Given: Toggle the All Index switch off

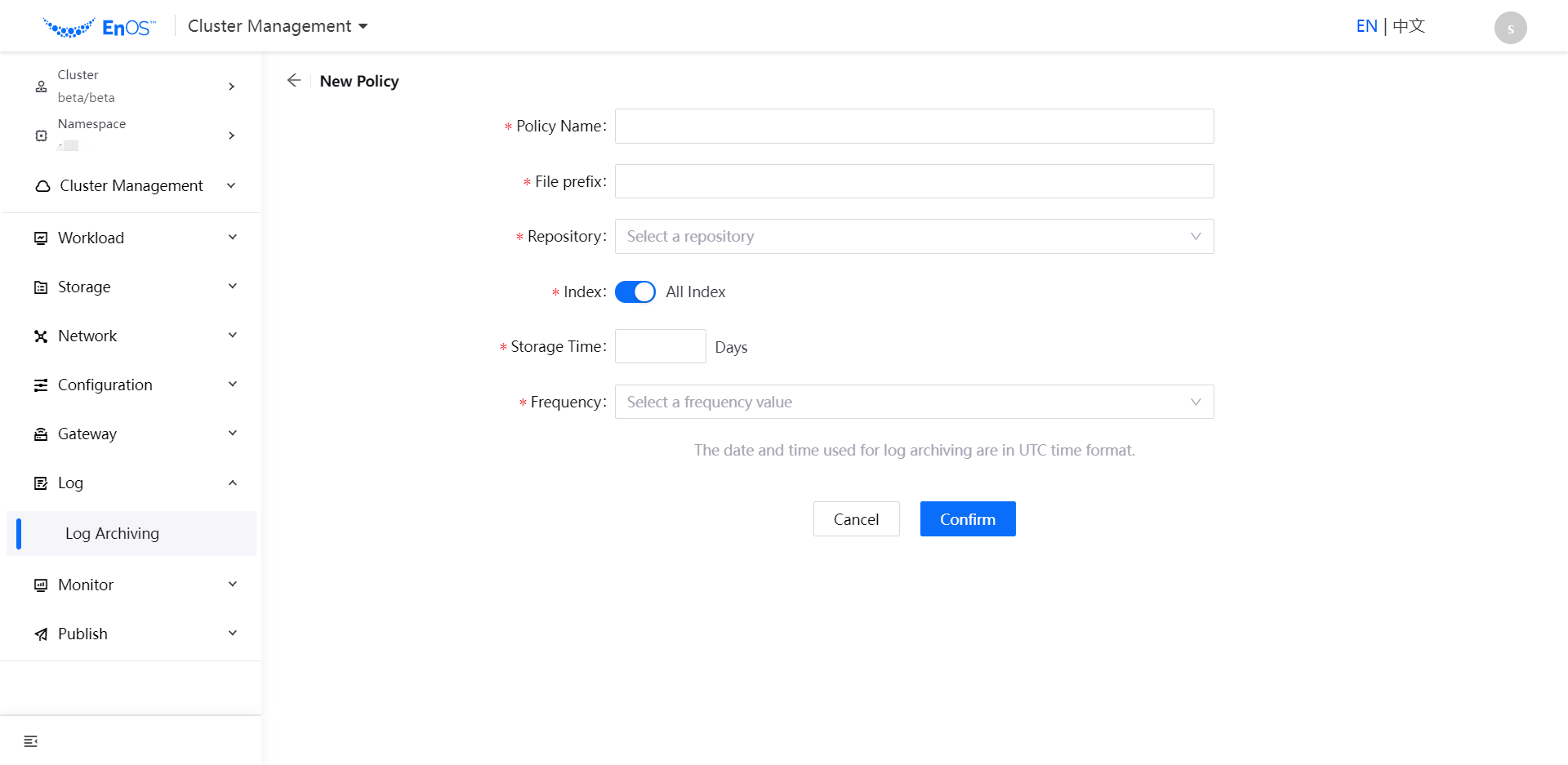Looking at the screenshot, I should [635, 292].
